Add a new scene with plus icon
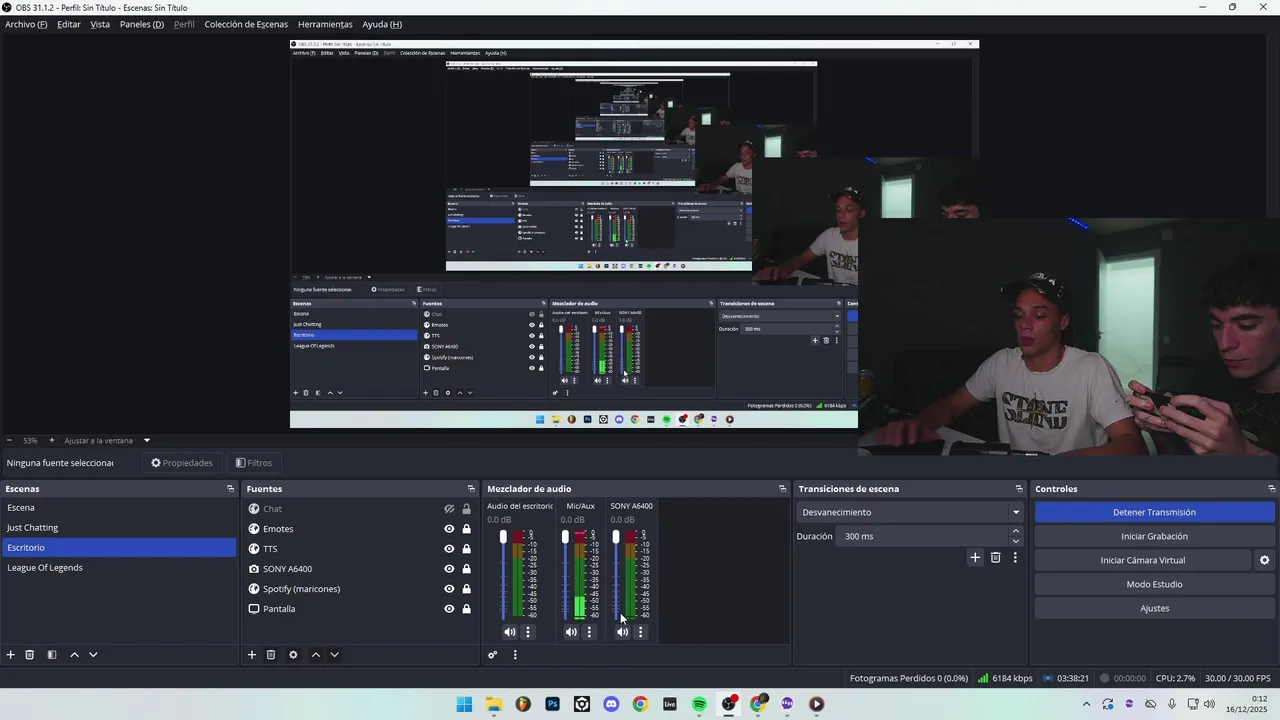 point(11,655)
